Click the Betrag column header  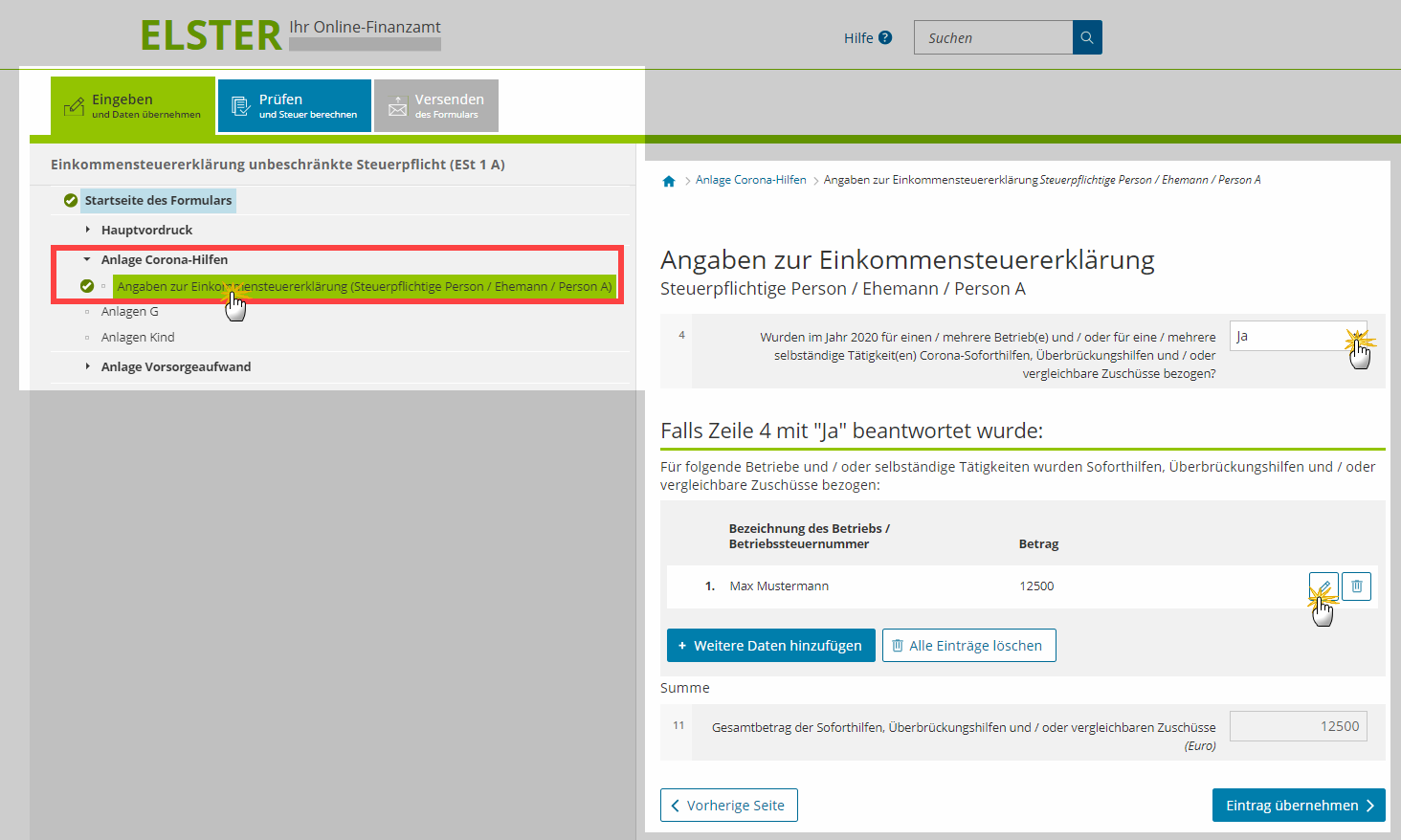1039,543
